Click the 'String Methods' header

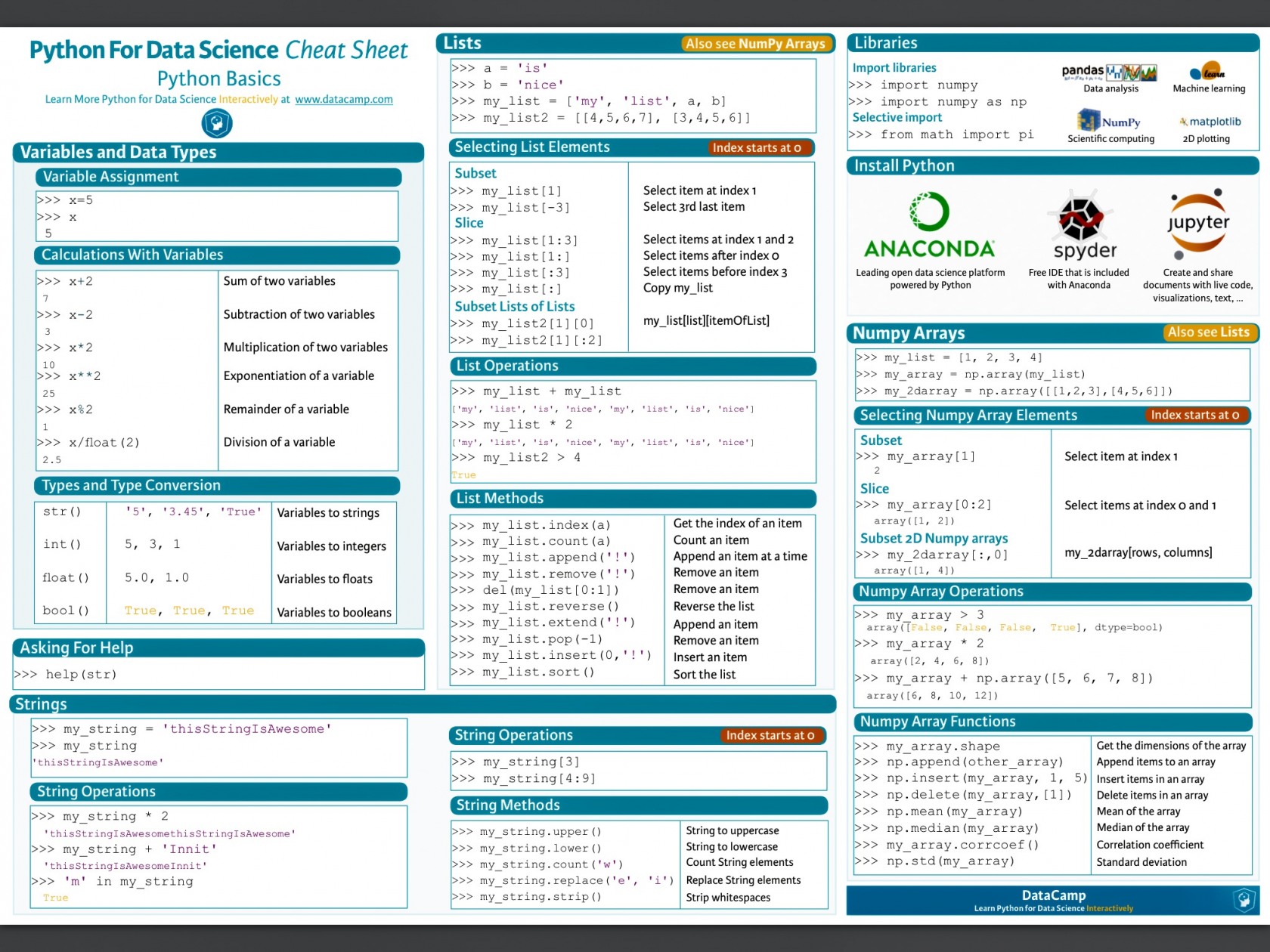click(x=639, y=805)
